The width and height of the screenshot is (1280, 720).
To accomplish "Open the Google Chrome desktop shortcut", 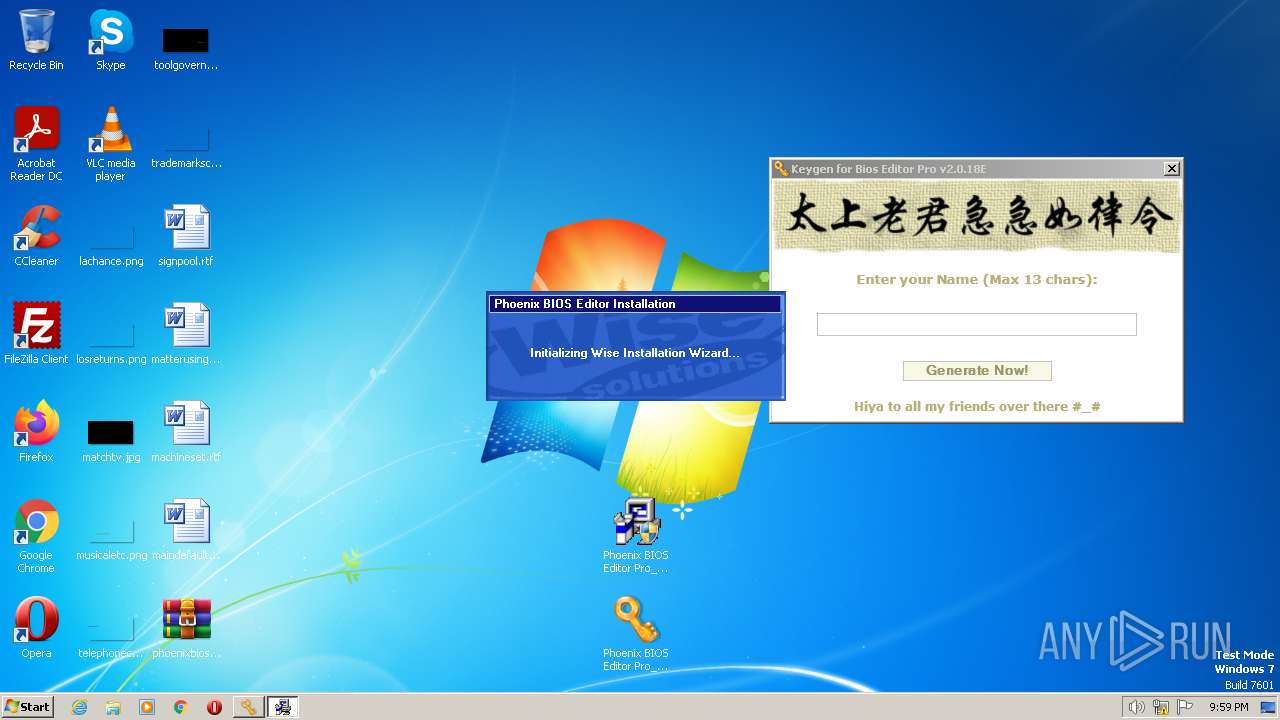I will pyautogui.click(x=36, y=536).
